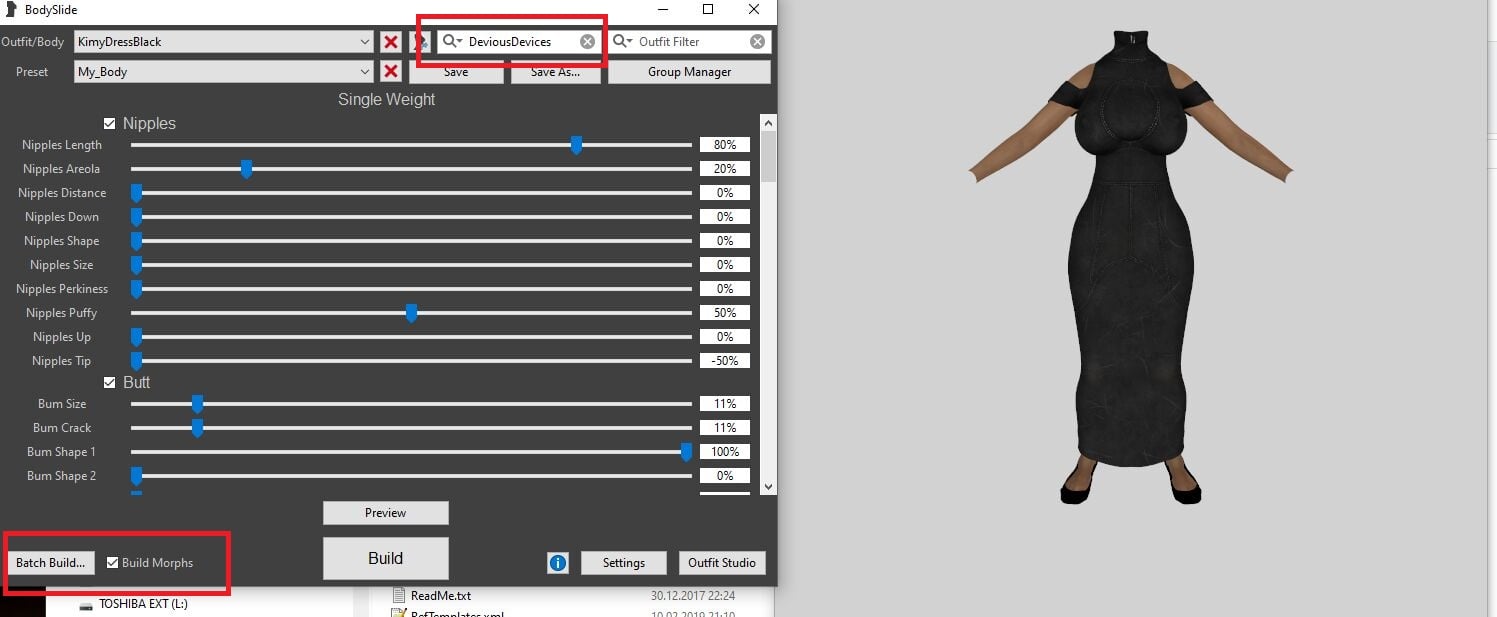Click the Nipples Distance slider handle
The width and height of the screenshot is (1497, 617).
click(x=136, y=194)
